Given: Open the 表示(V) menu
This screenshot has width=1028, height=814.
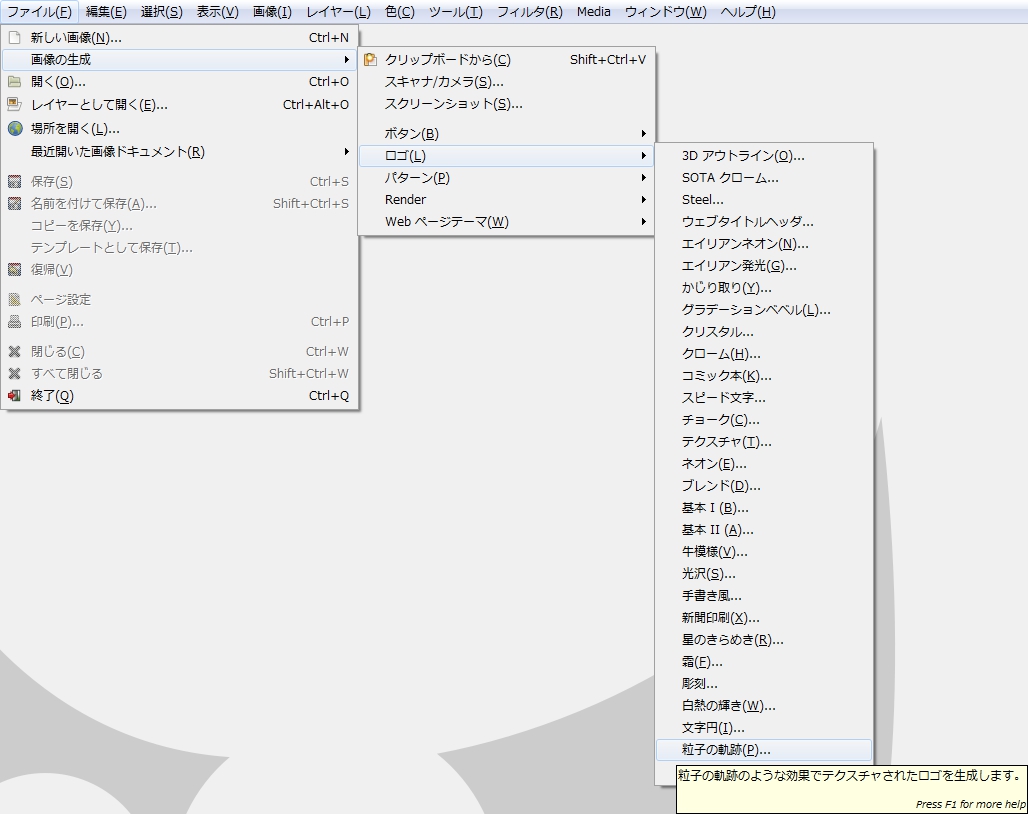Looking at the screenshot, I should tap(218, 12).
